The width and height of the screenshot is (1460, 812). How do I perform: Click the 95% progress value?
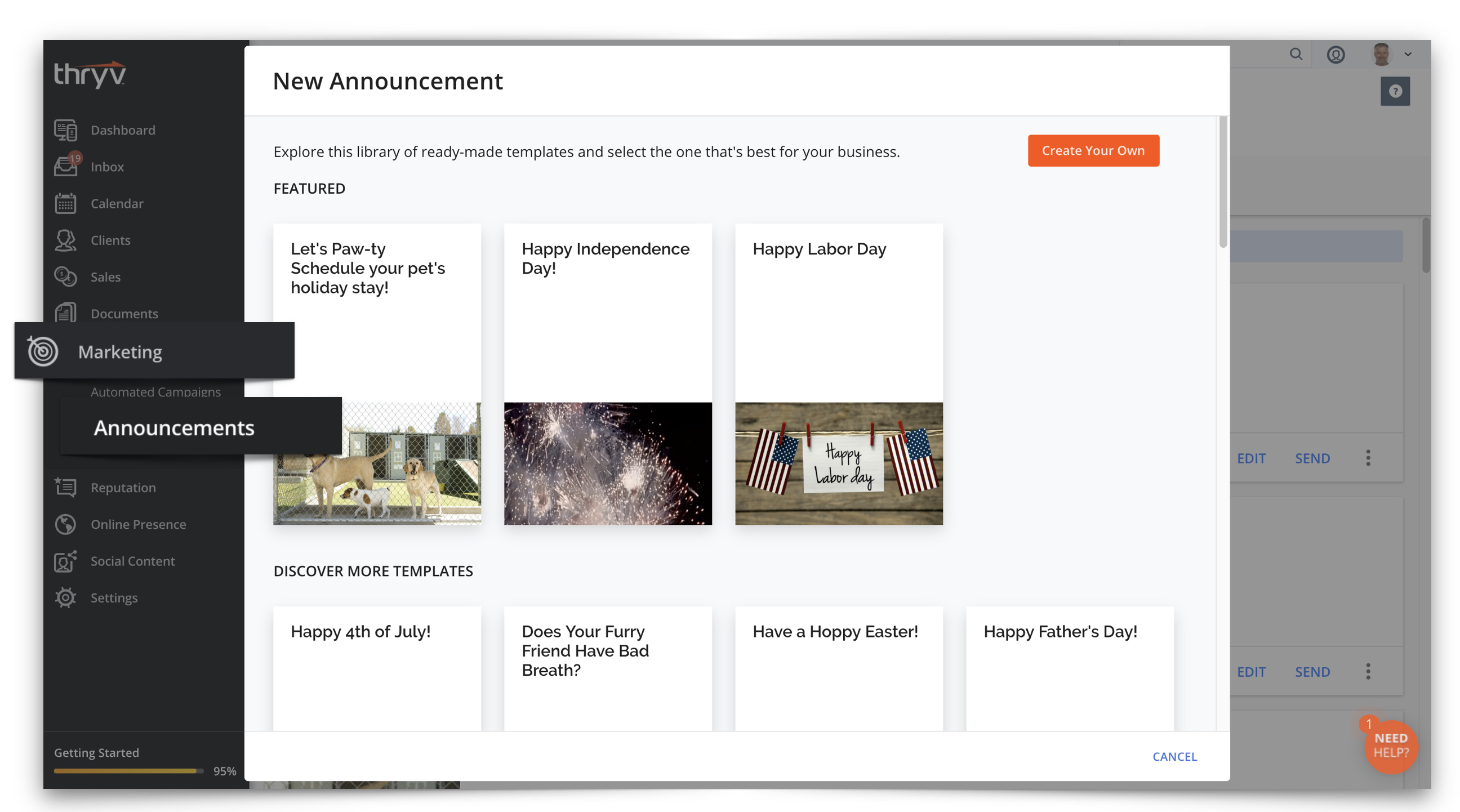pyautogui.click(x=224, y=771)
